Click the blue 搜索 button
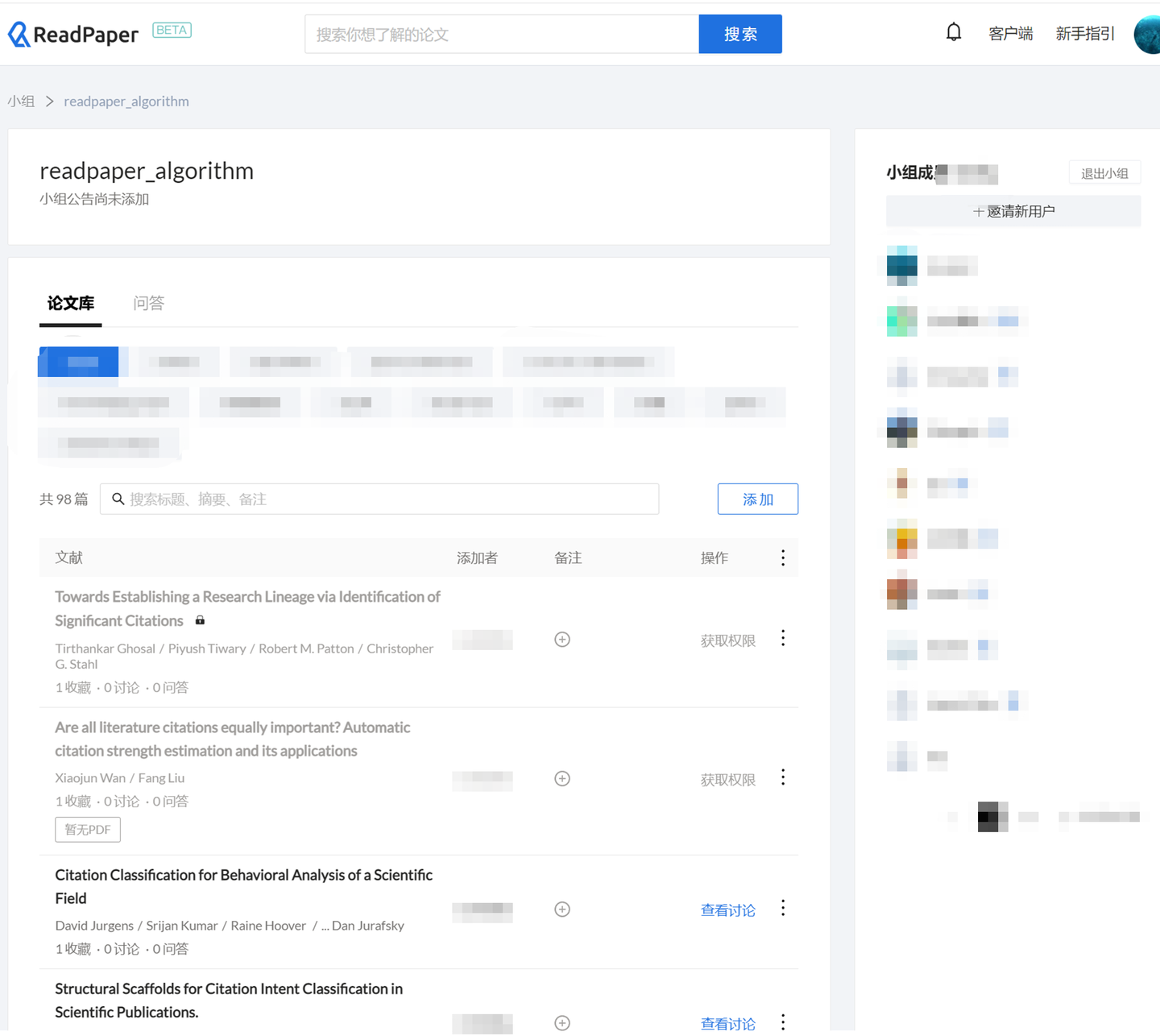This screenshot has height=1036, width=1160. (740, 34)
